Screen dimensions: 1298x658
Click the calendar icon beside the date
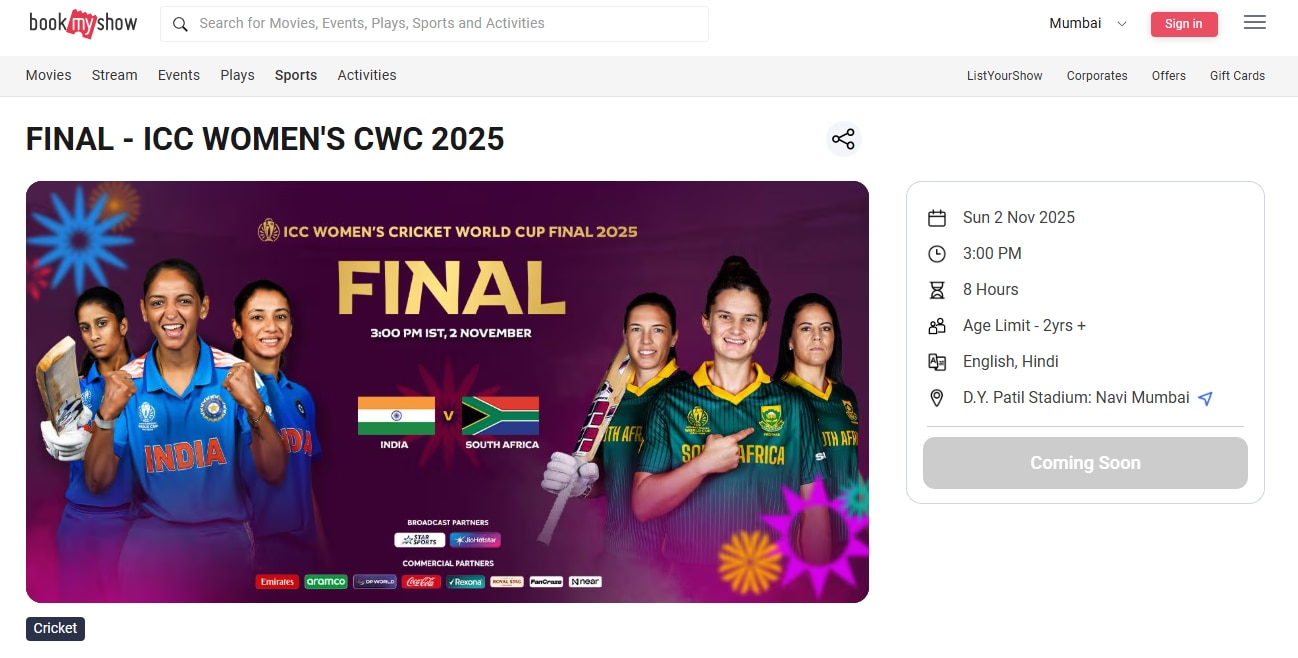coord(937,218)
